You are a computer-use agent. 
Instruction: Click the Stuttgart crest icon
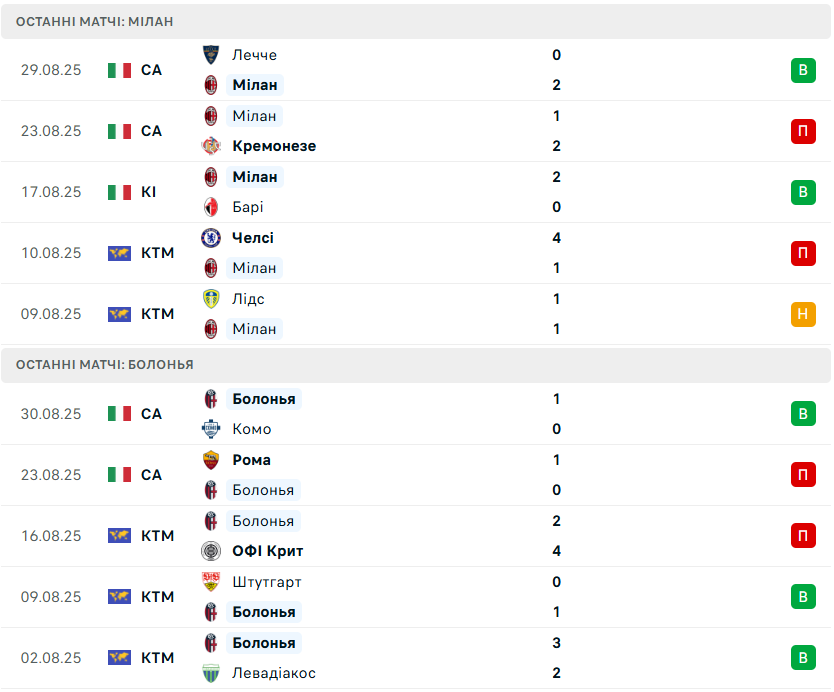[x=211, y=582]
